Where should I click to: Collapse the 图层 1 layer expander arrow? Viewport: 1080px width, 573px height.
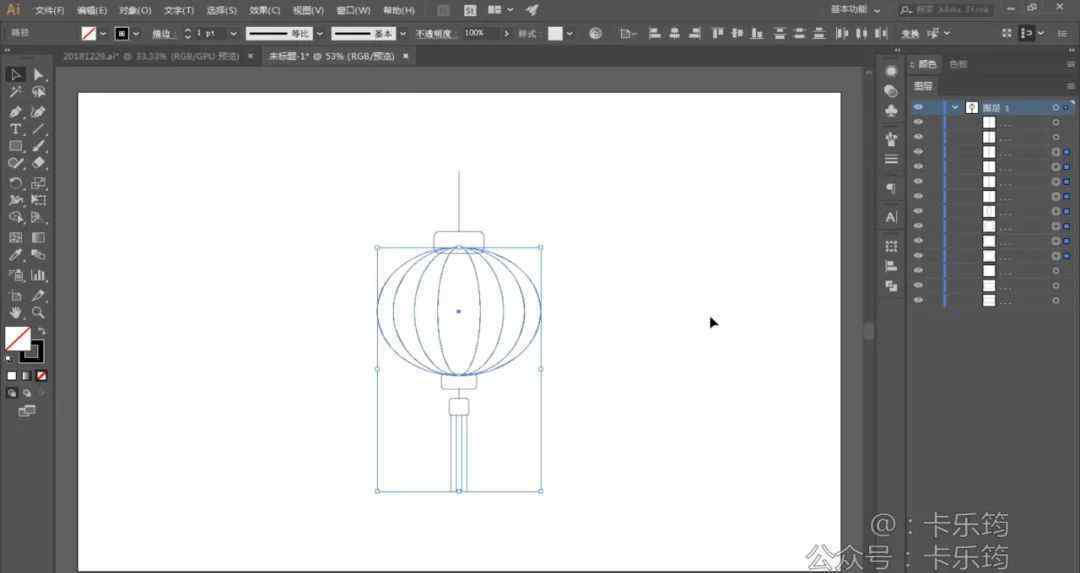955,108
